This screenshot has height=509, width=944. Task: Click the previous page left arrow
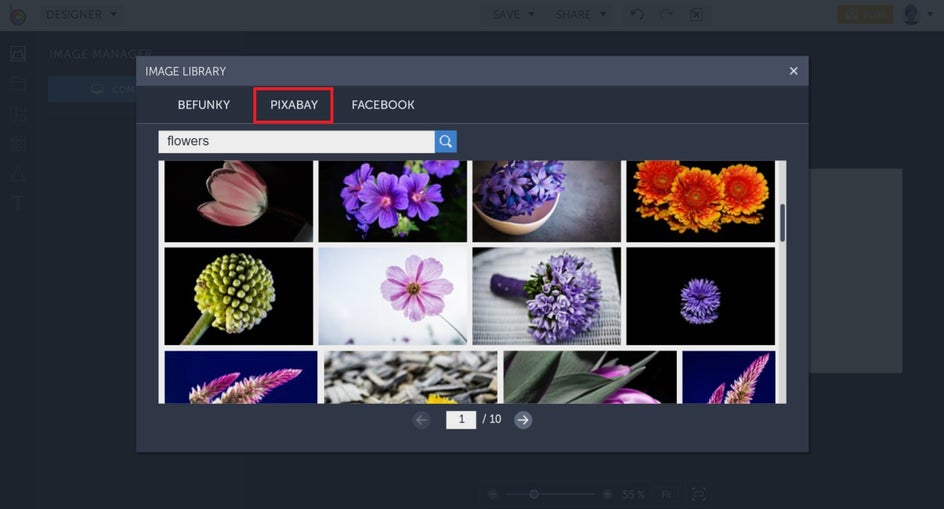(421, 420)
